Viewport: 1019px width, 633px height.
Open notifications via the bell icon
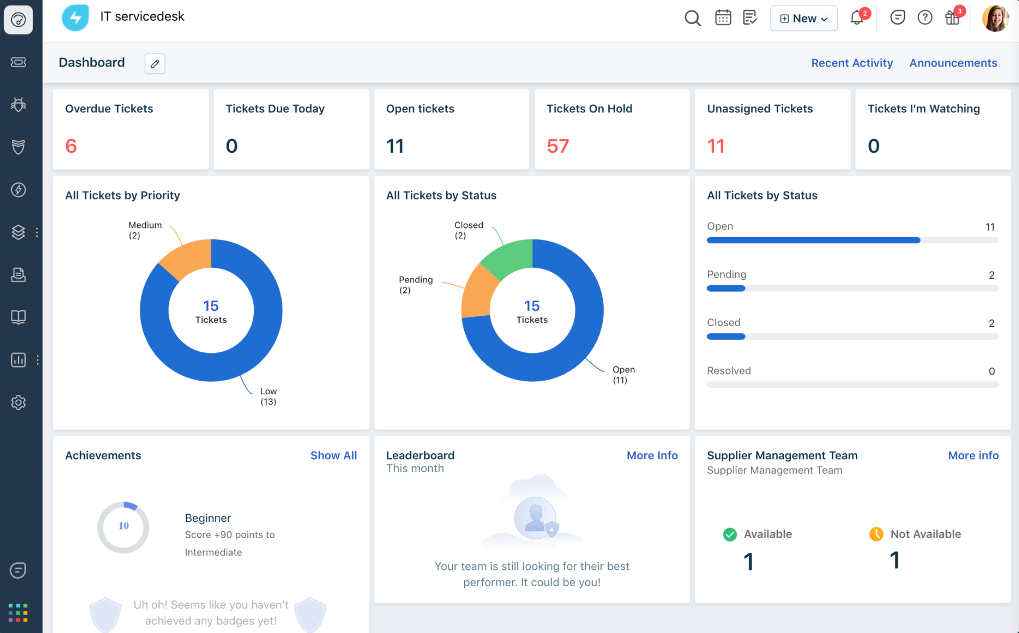tap(857, 17)
